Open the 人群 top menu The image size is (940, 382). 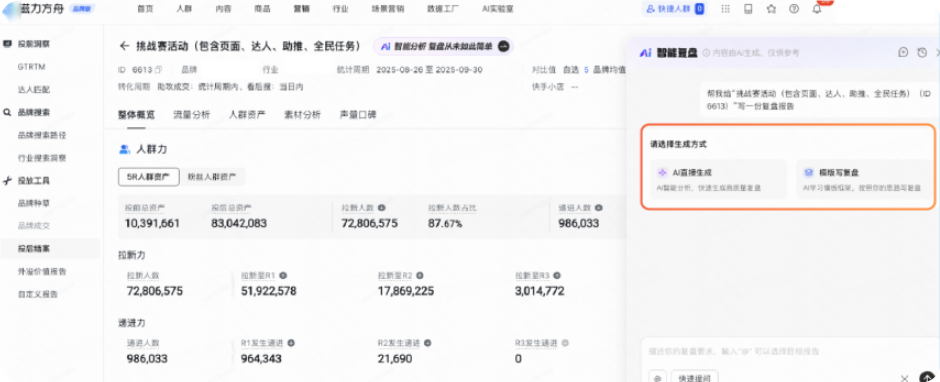click(184, 9)
